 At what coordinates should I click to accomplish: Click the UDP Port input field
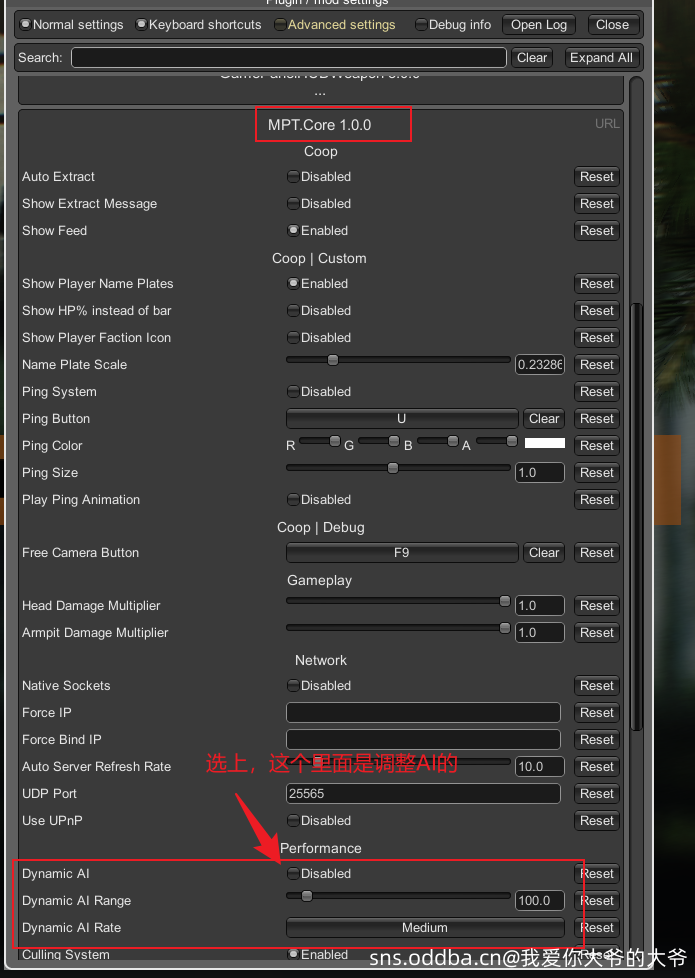[423, 794]
